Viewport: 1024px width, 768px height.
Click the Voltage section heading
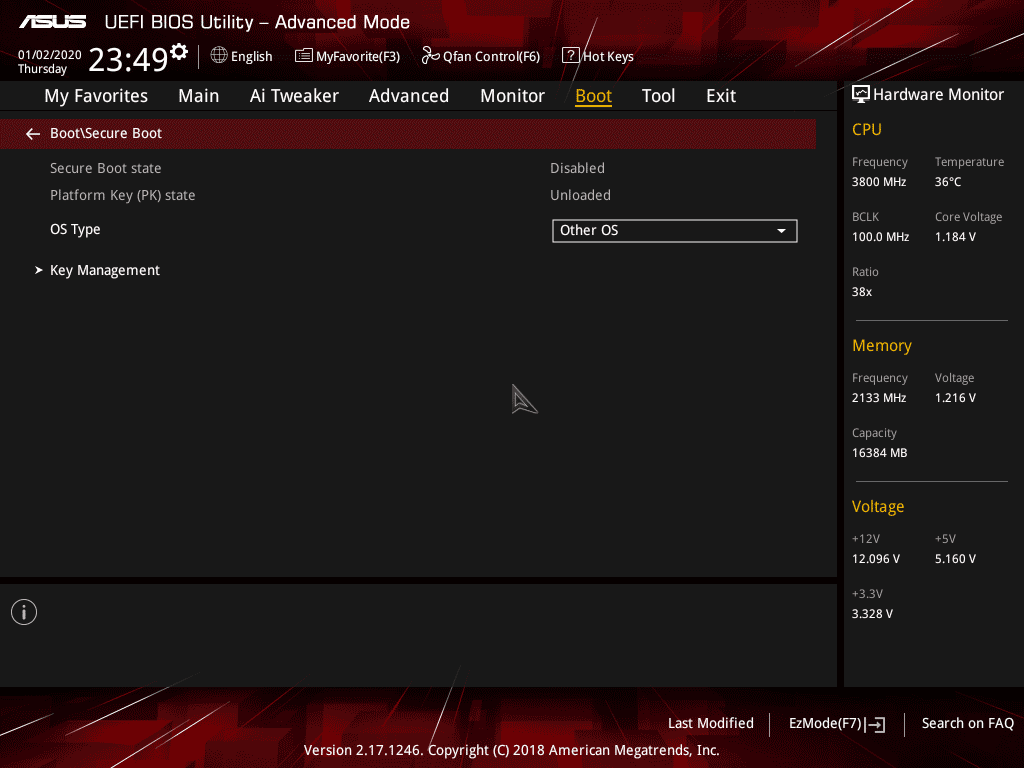(878, 507)
